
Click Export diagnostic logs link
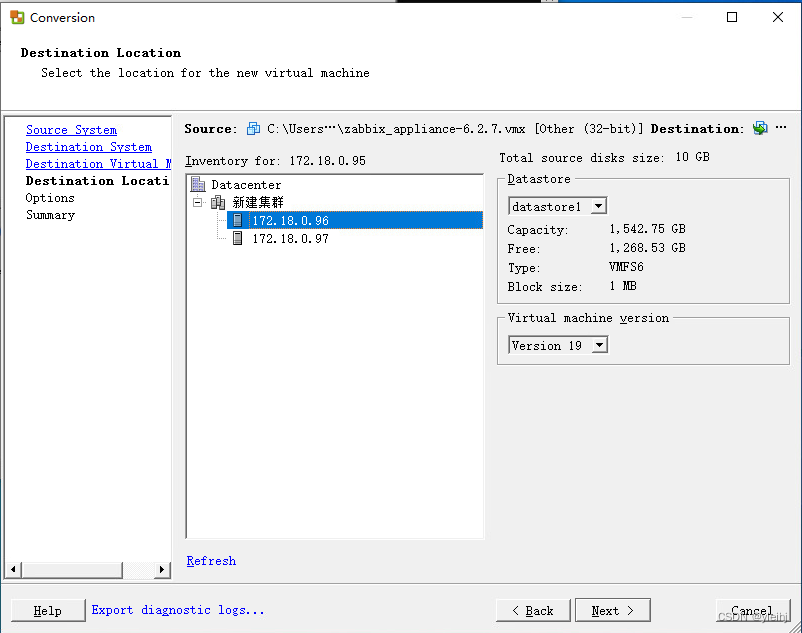coord(177,610)
